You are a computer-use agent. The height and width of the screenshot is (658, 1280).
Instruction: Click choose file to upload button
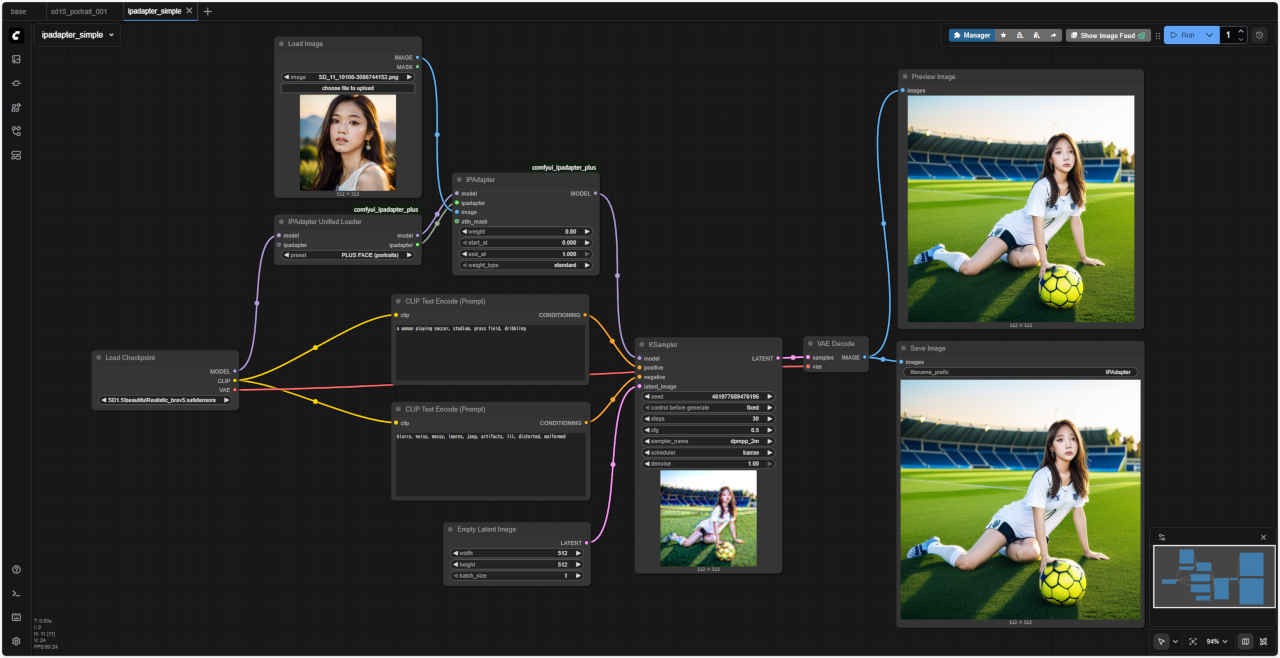coord(347,88)
